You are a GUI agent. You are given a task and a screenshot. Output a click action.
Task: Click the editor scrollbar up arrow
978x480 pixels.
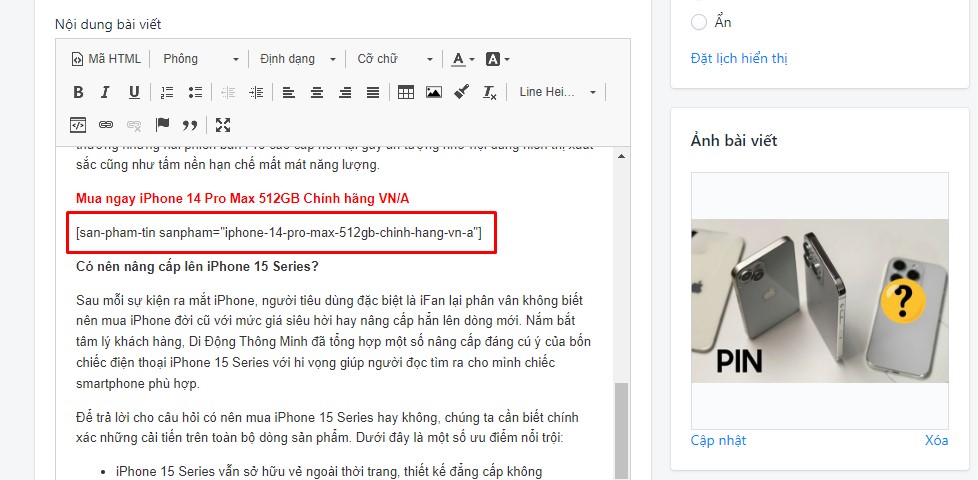click(x=621, y=156)
